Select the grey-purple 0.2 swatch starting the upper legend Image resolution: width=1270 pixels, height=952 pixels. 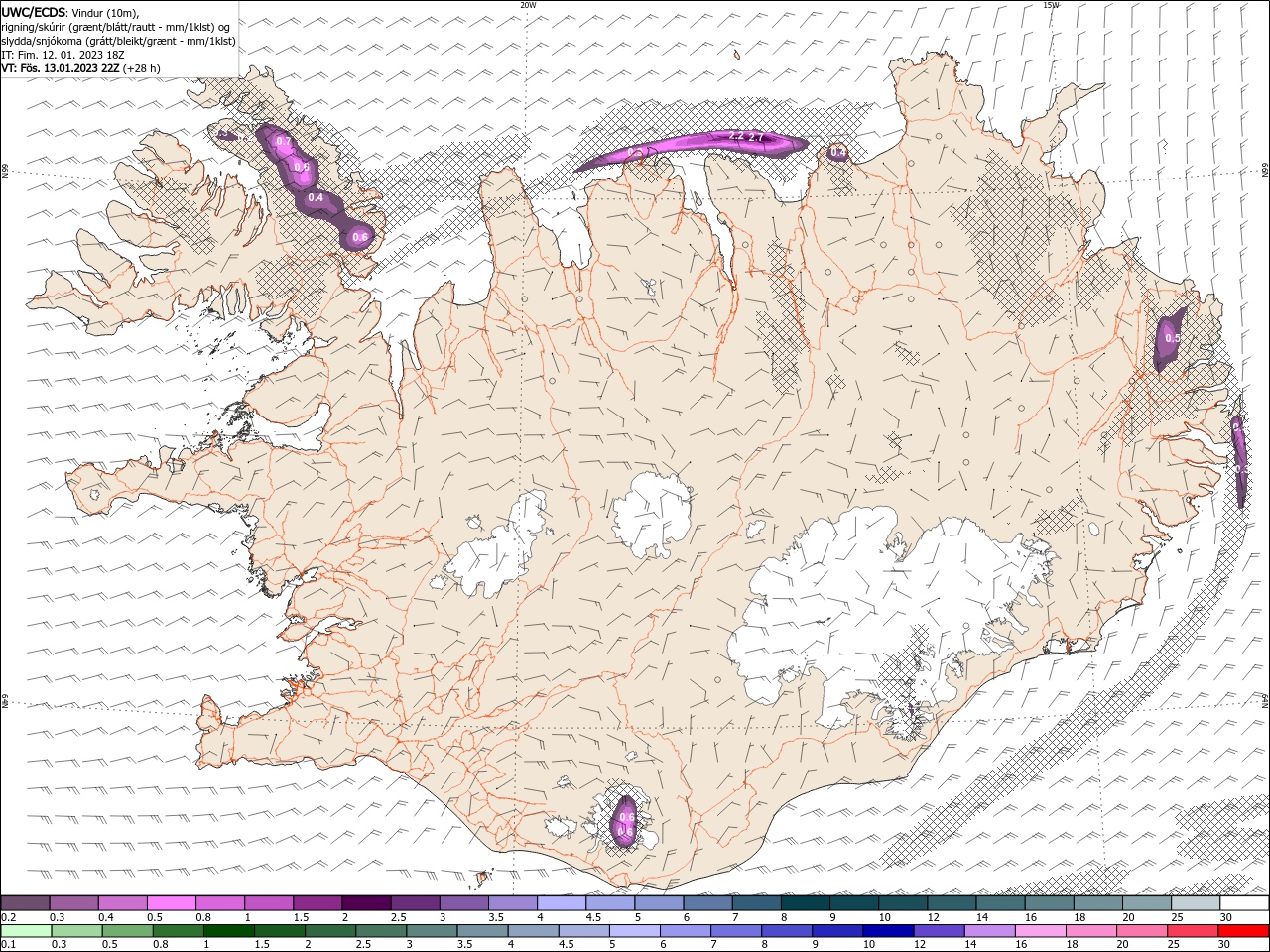(25, 903)
